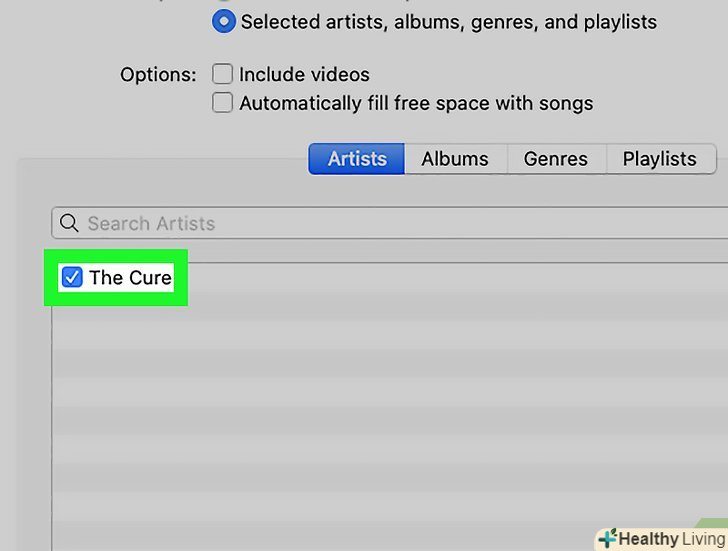
Task: Click The Cure artist name
Action: click(x=130, y=277)
